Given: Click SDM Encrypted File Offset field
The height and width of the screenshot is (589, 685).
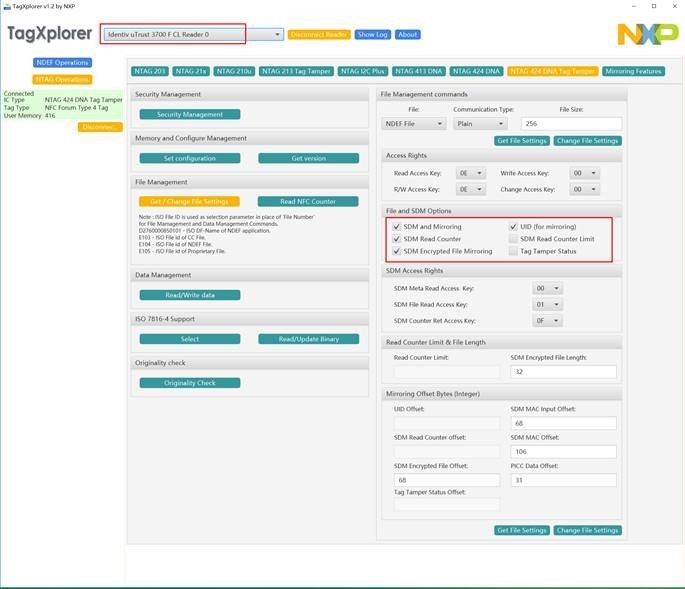Looking at the screenshot, I should (446, 480).
